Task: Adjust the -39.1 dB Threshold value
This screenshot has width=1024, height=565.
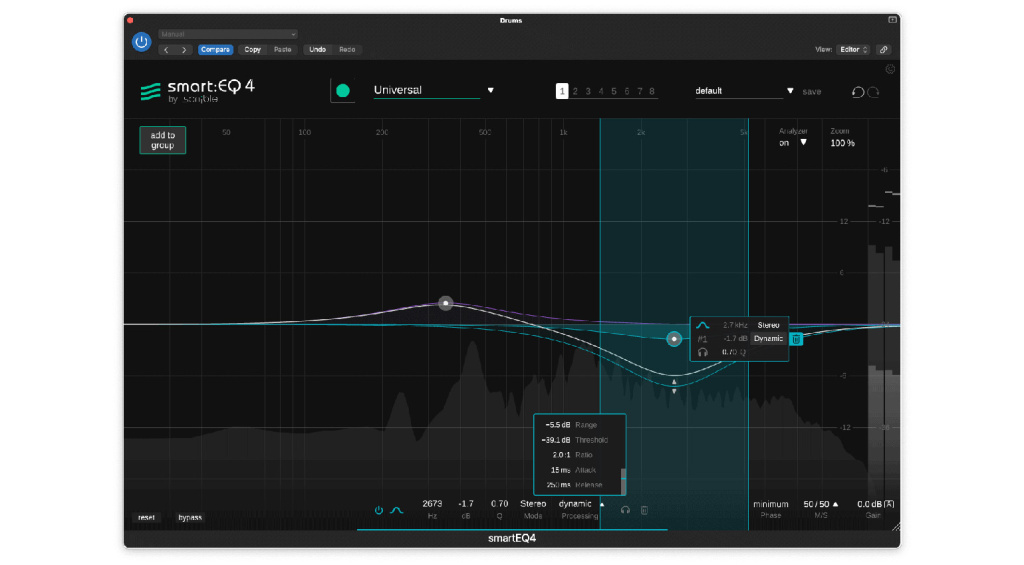Action: tap(556, 440)
